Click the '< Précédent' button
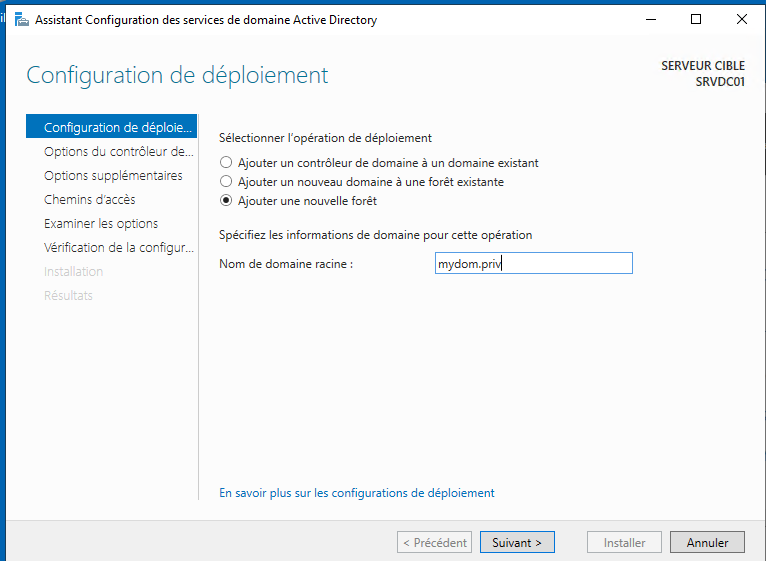This screenshot has width=766, height=561. pos(434,542)
